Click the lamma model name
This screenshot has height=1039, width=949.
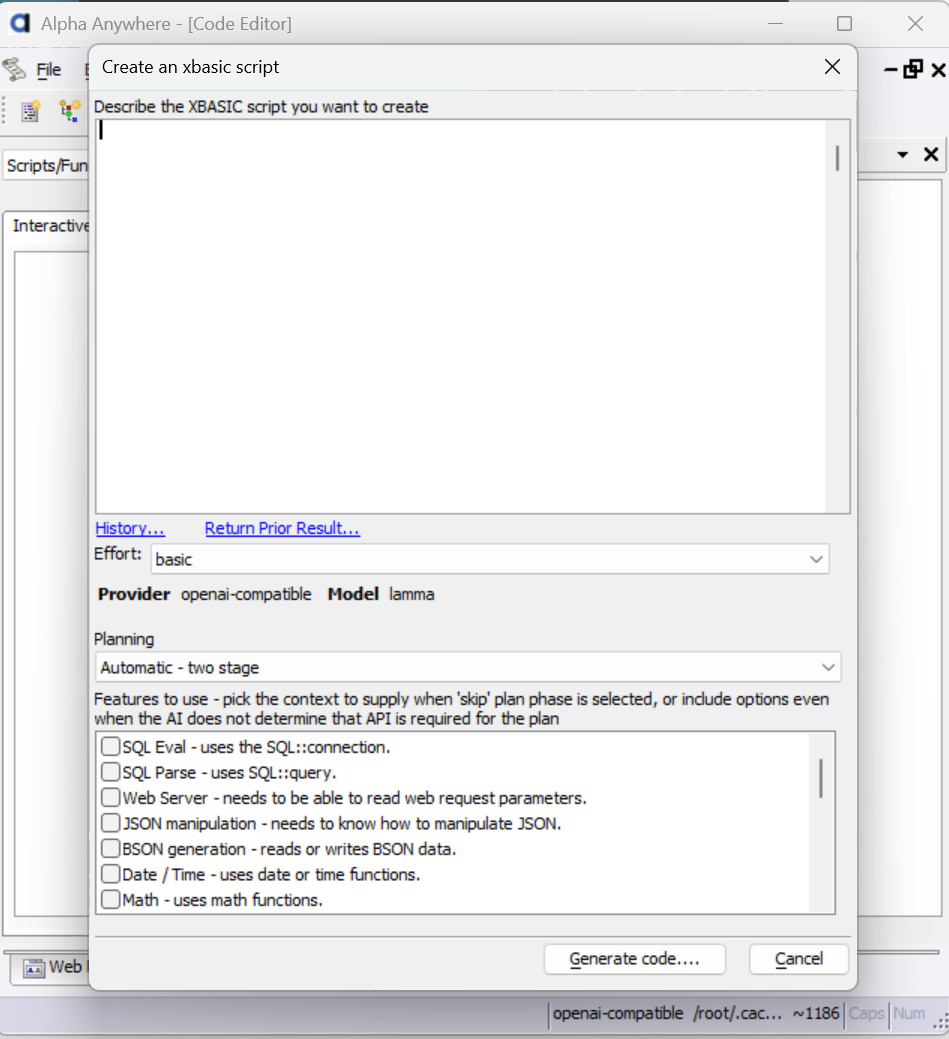412,594
